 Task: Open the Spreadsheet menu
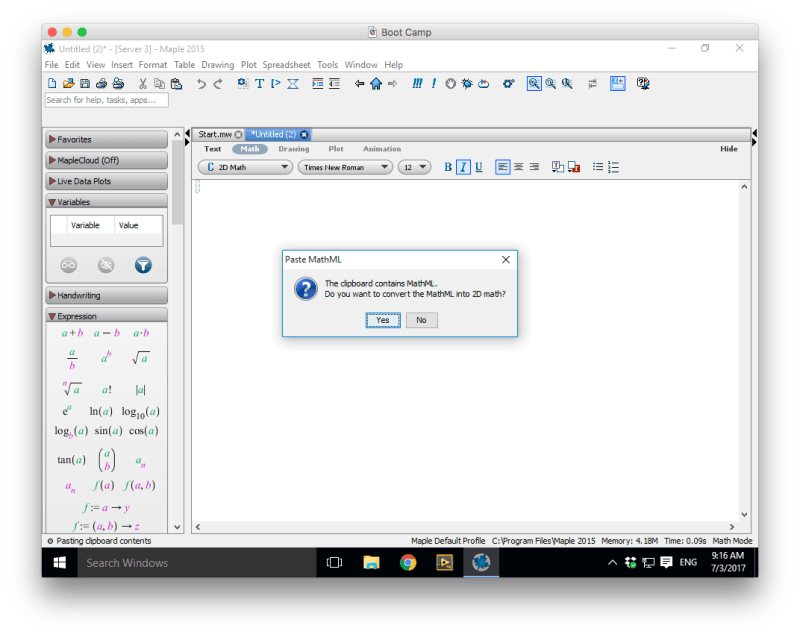coord(286,65)
